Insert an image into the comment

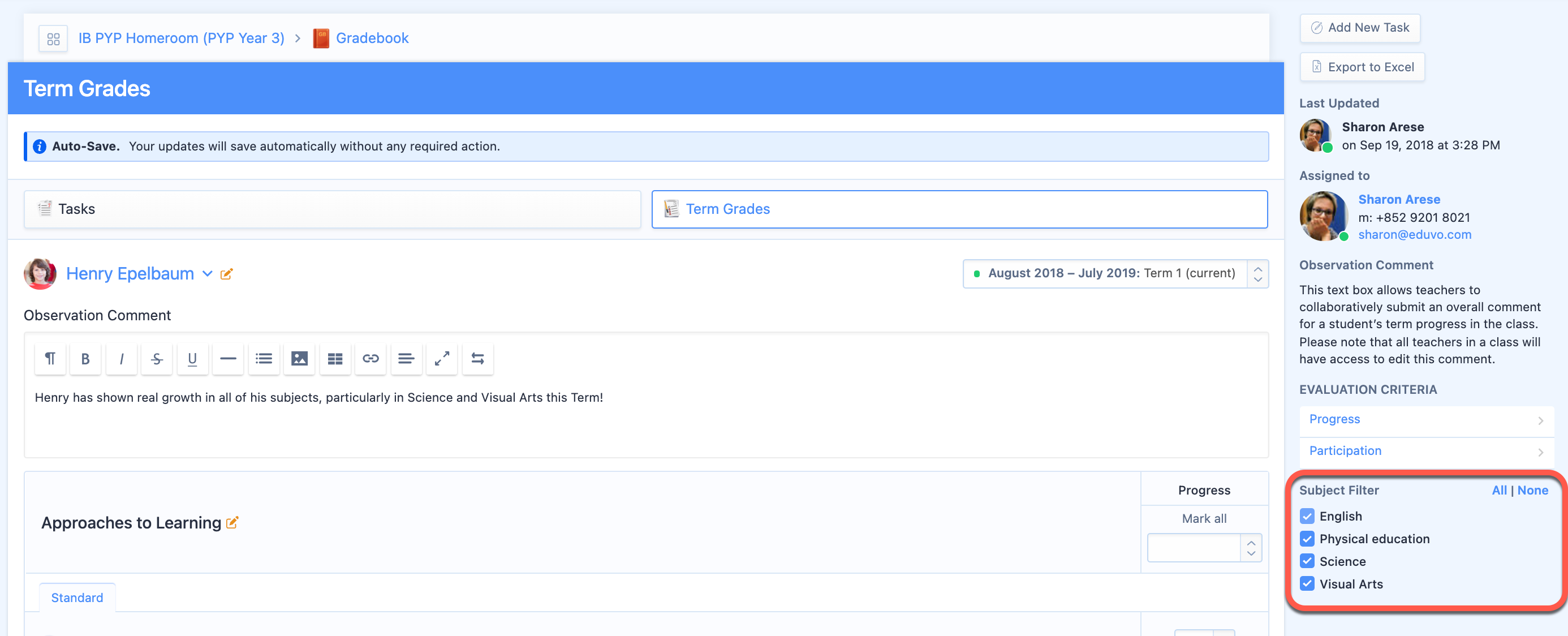pyautogui.click(x=299, y=359)
